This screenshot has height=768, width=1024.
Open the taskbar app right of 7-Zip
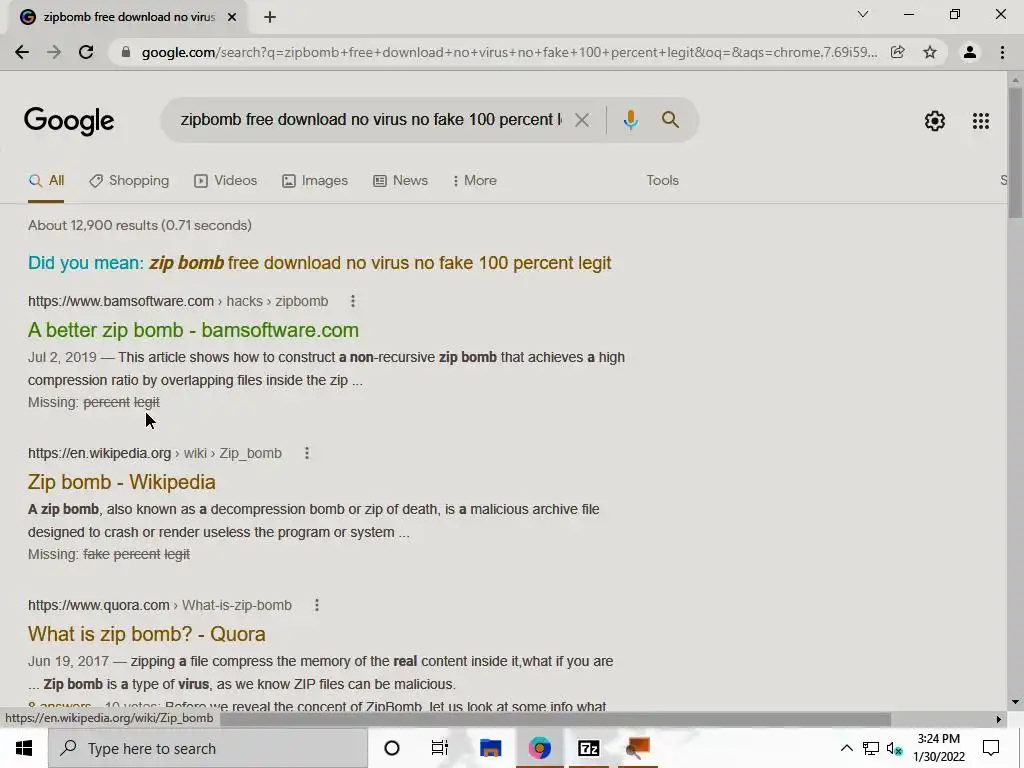pyautogui.click(x=637, y=748)
